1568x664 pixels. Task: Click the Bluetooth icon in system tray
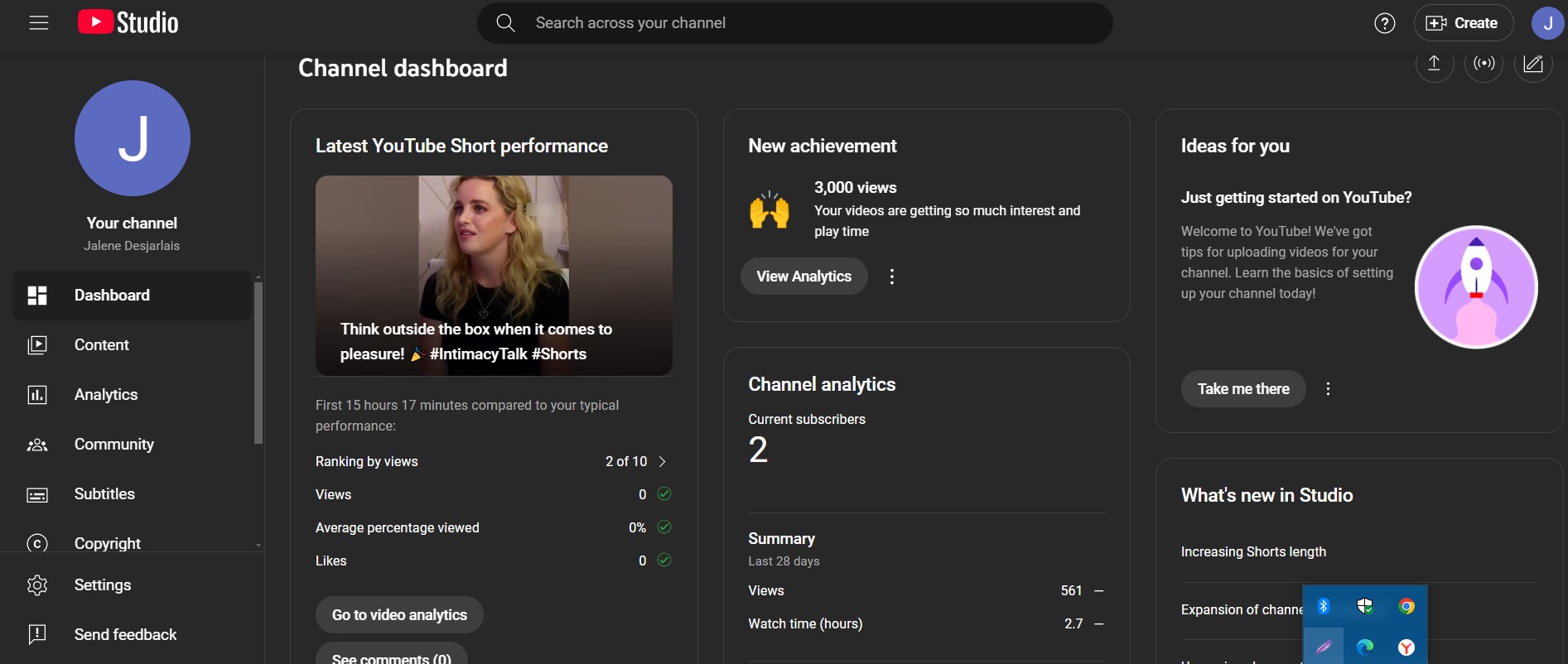tap(1324, 606)
